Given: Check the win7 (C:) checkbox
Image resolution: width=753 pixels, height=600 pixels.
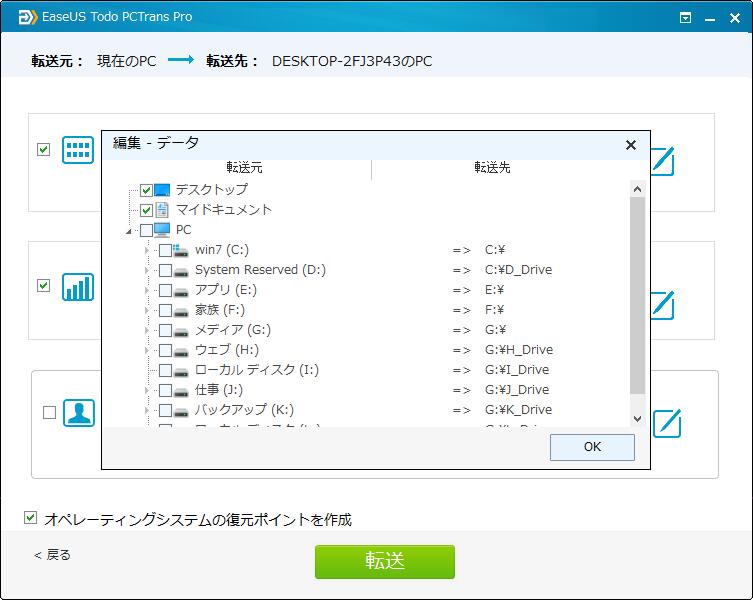Looking at the screenshot, I should [165, 250].
